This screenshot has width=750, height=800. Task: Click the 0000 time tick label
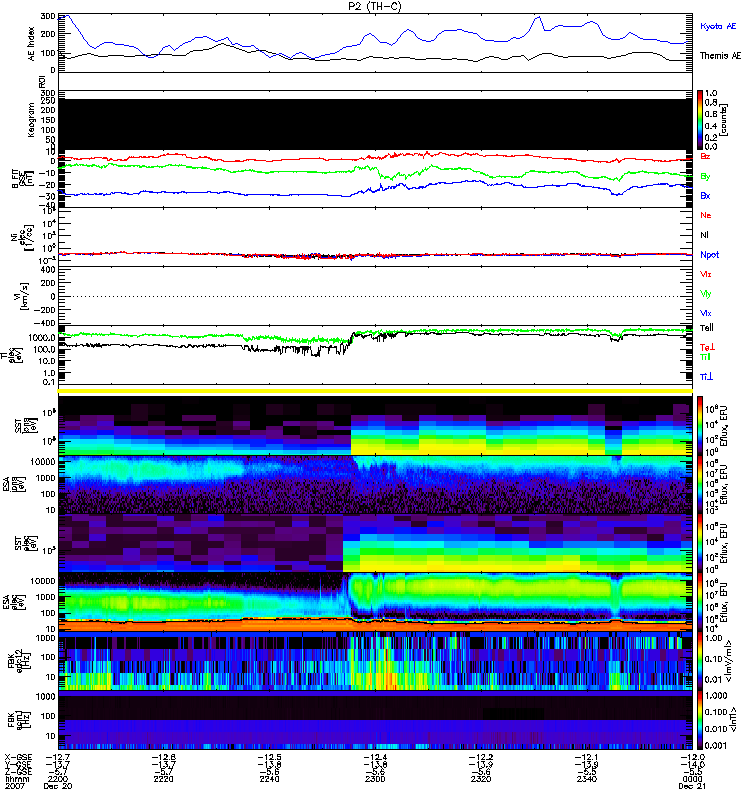pos(692,779)
